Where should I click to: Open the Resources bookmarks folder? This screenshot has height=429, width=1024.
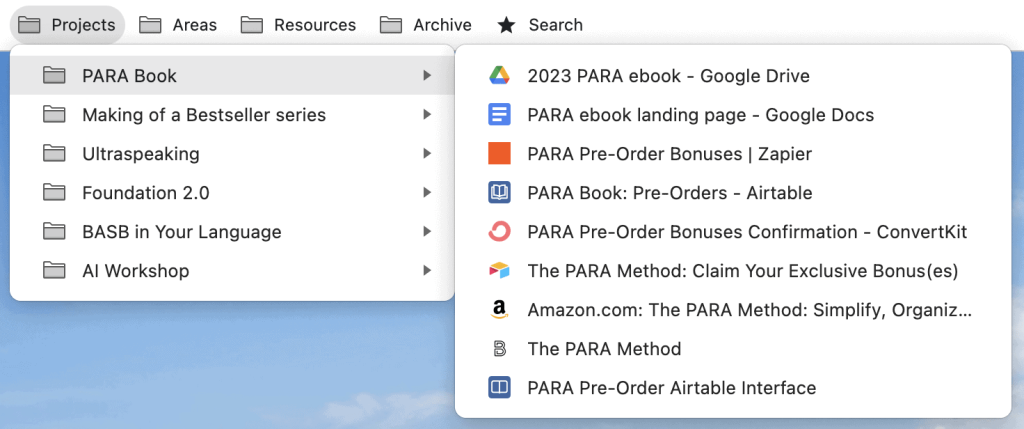298,25
